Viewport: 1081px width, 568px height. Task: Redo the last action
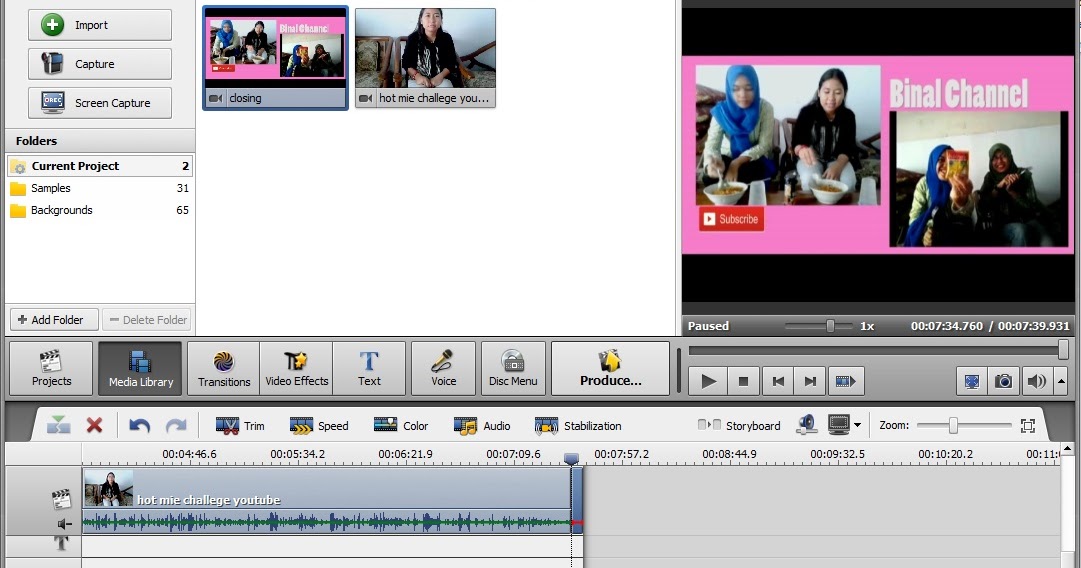coord(176,426)
